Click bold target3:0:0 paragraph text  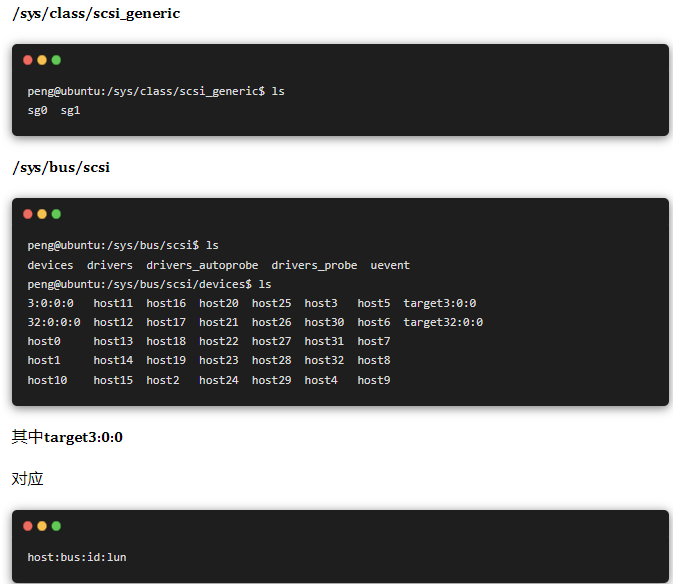pos(83,437)
